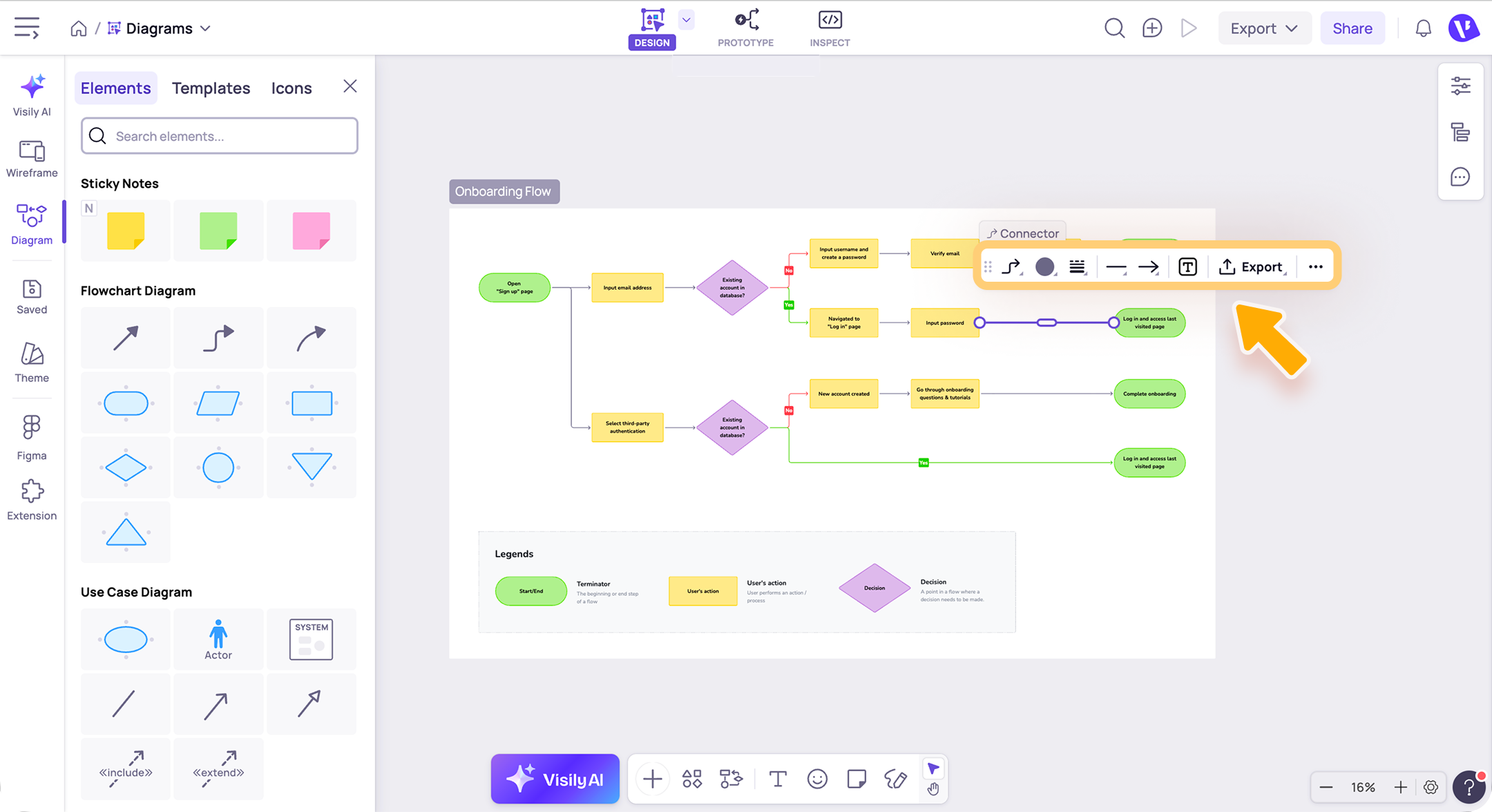Open the header Export dropdown
1492x812 pixels.
click(x=1264, y=28)
